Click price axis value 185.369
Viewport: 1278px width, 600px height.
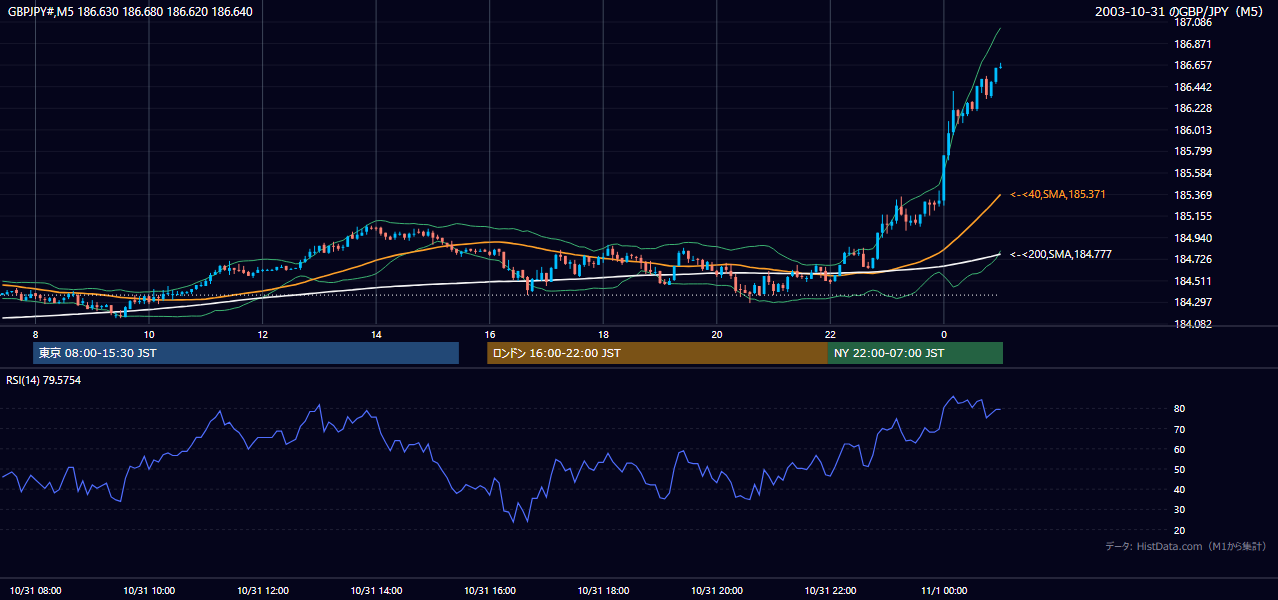tap(1193, 195)
